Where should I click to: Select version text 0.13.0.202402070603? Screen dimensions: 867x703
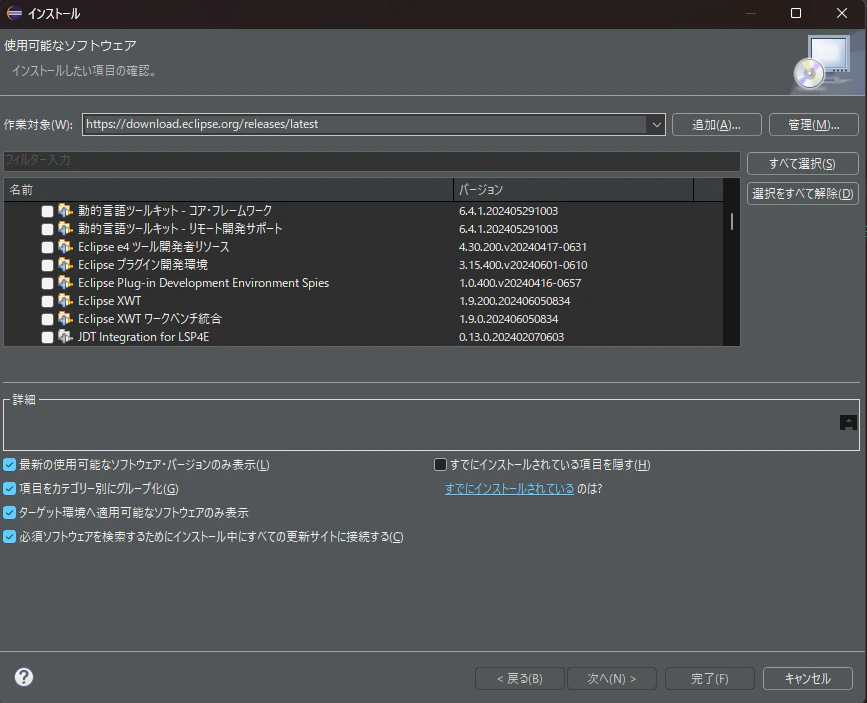(x=511, y=337)
